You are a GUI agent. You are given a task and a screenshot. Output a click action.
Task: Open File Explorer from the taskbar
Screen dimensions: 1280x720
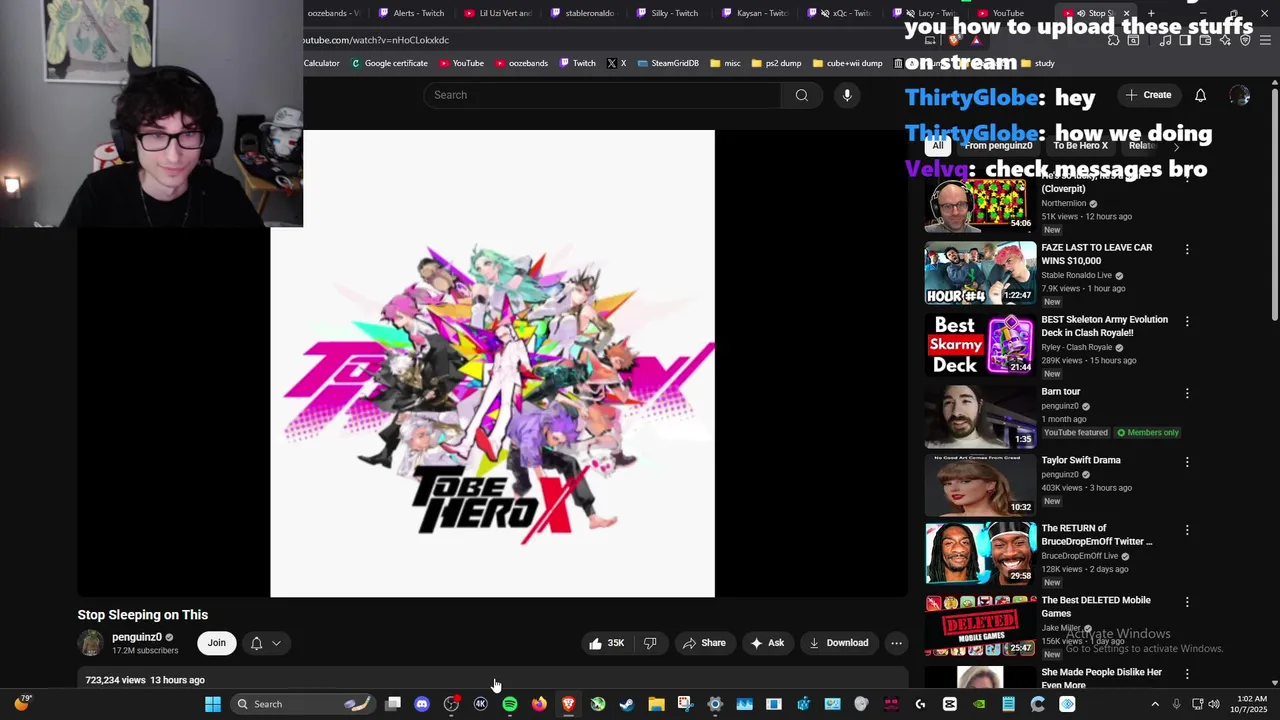click(656, 704)
